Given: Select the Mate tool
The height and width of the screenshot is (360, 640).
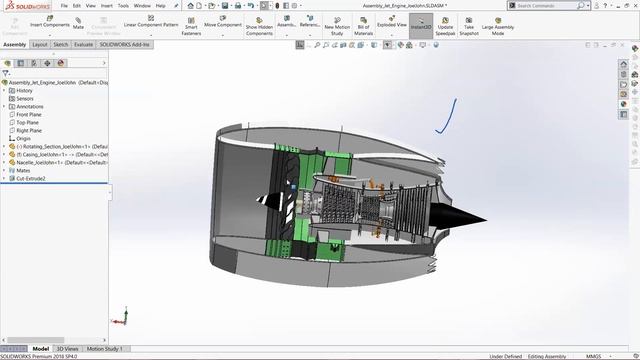Looking at the screenshot, I should coord(78,24).
